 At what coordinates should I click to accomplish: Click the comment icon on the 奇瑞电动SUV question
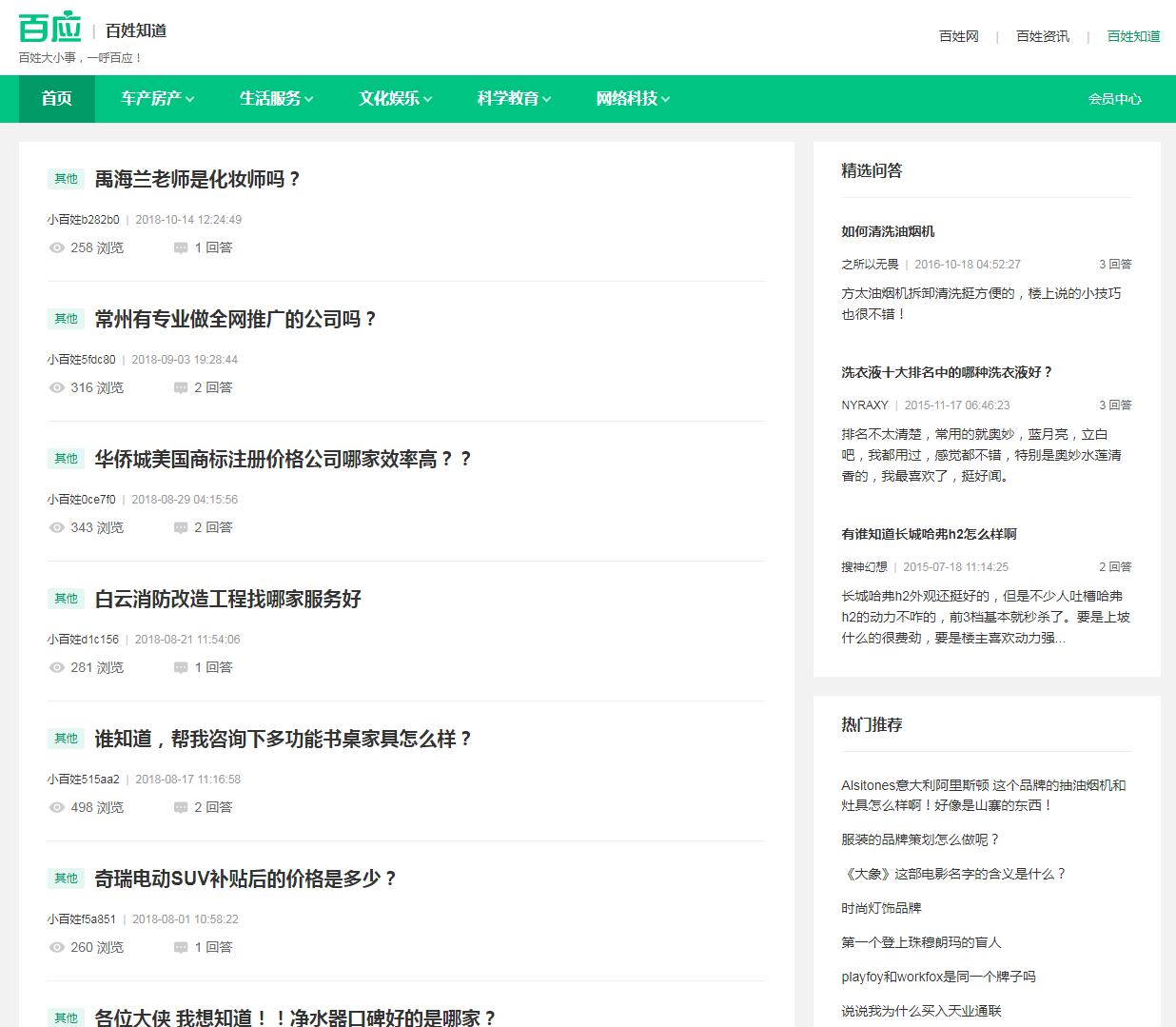[x=181, y=947]
